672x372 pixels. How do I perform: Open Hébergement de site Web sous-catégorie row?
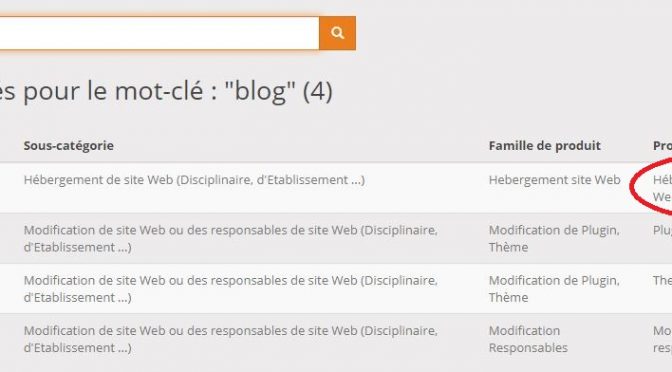point(194,180)
